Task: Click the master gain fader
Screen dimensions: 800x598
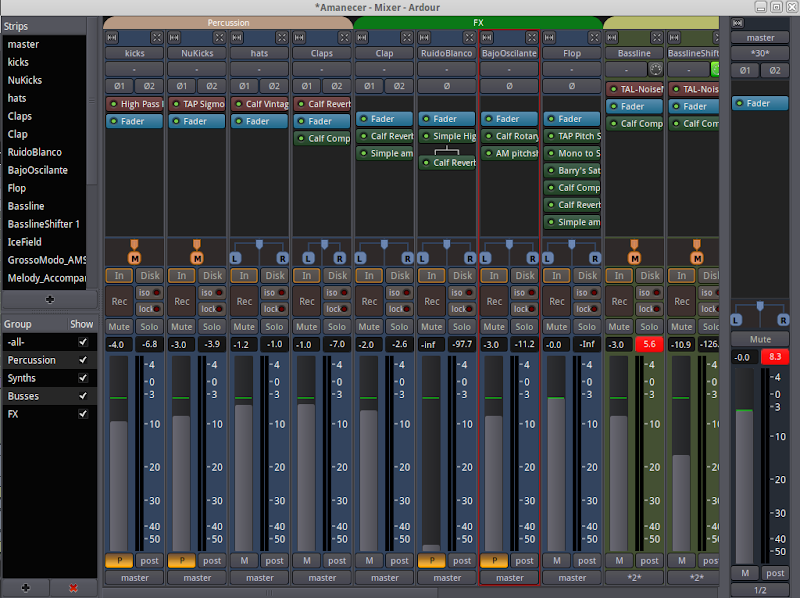Action: (x=744, y=466)
